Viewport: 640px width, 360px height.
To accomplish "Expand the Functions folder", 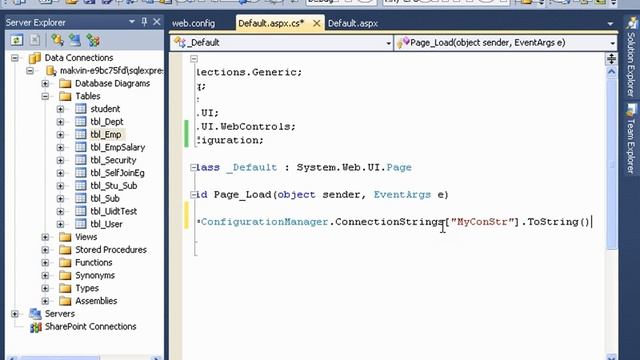I will (x=45, y=263).
